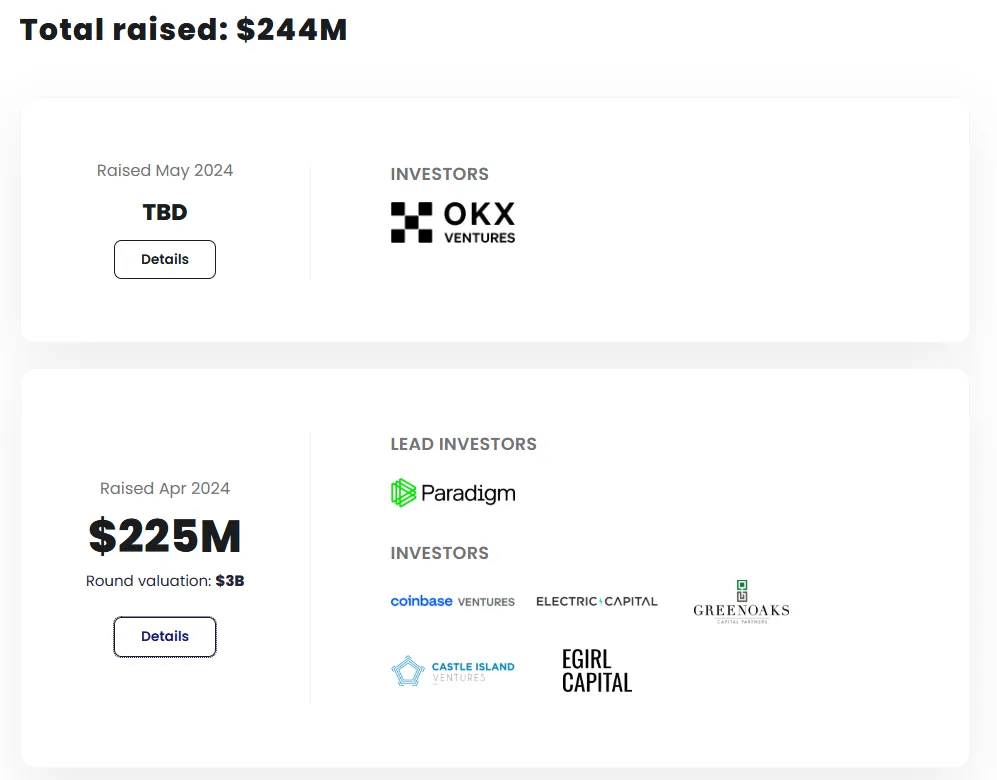Viewport: 997px width, 780px height.
Task: Select the $225M raise amount
Action: [165, 537]
